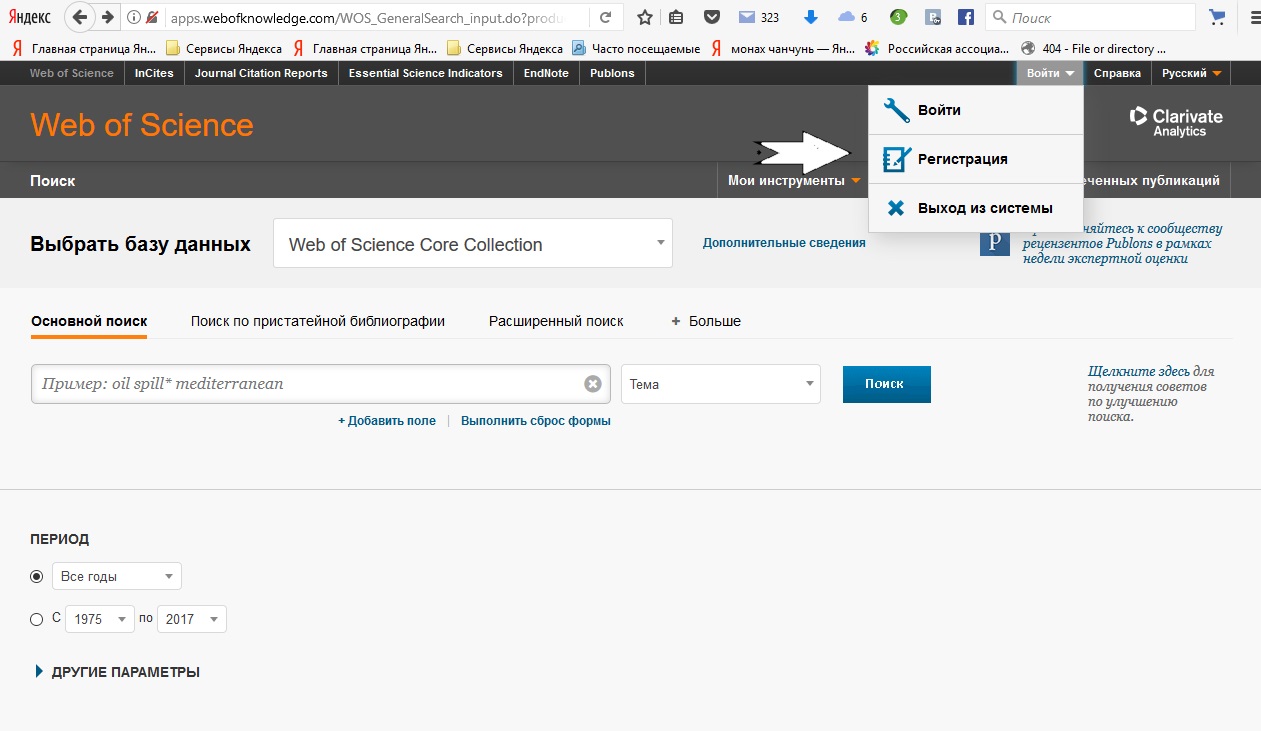This screenshot has height=731, width=1261.
Task: Expand ДРУГИЕ ПАРАМЕТРЫ section
Action: (x=117, y=672)
